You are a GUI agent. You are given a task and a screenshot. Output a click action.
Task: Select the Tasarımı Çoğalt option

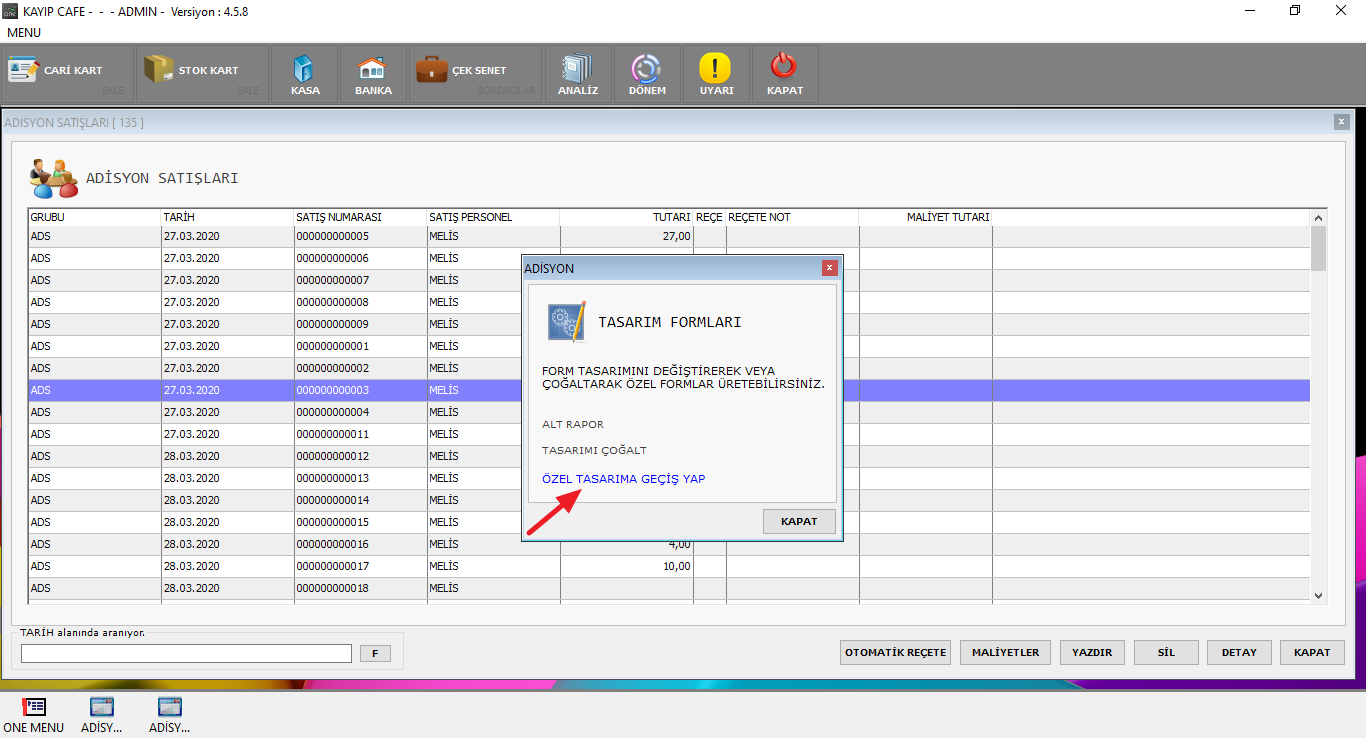pyautogui.click(x=594, y=451)
